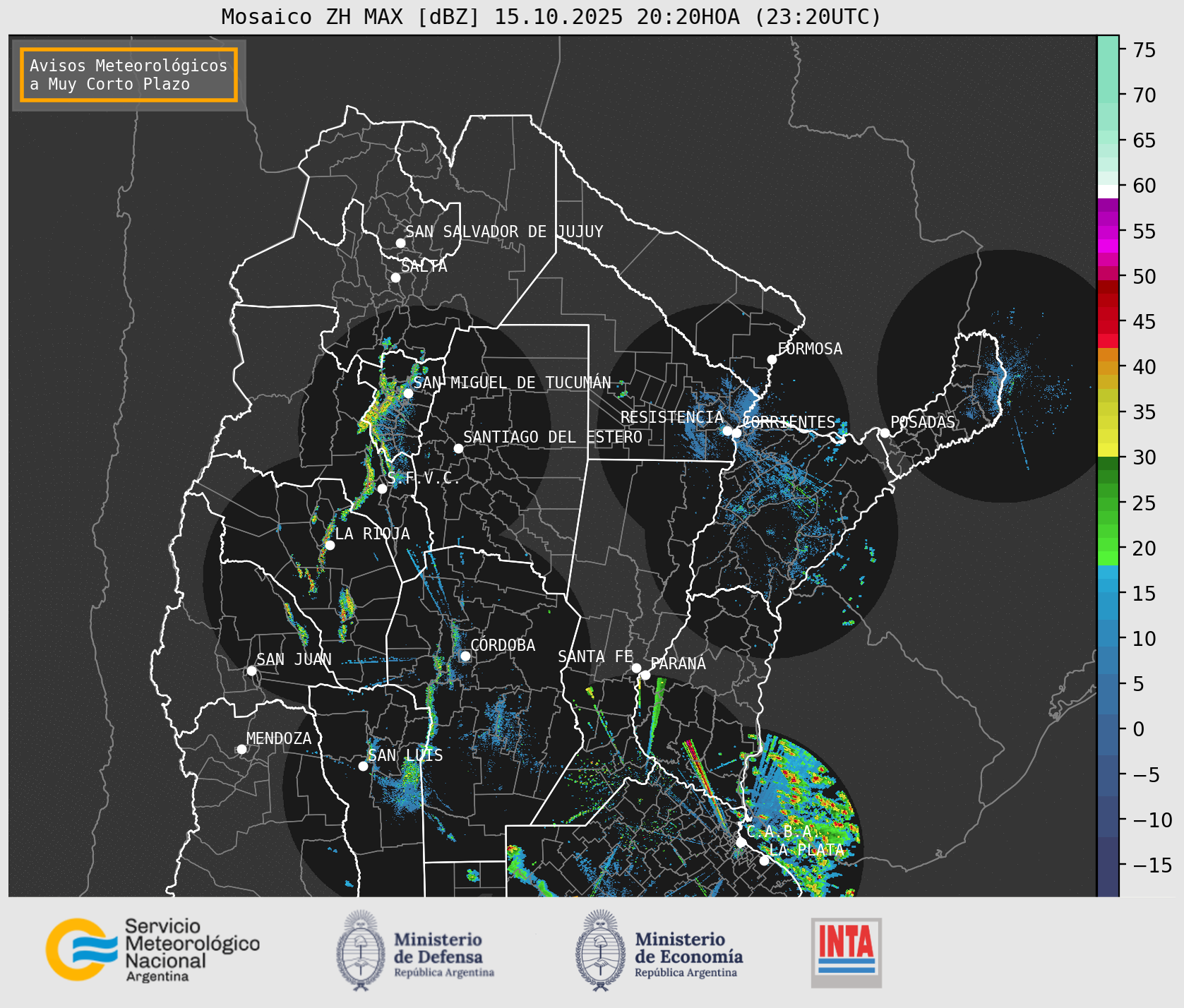Select the Córdoba city marker
Viewport: 1184px width, 1008px height.
coord(465,656)
